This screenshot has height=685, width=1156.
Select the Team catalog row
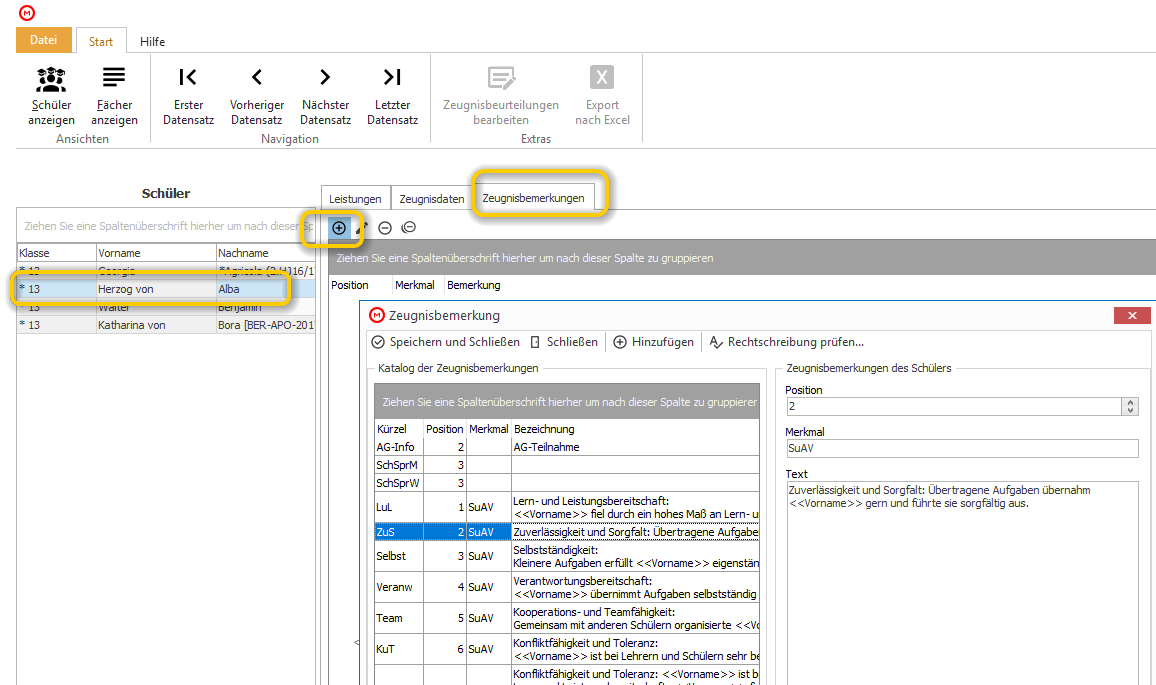point(567,618)
